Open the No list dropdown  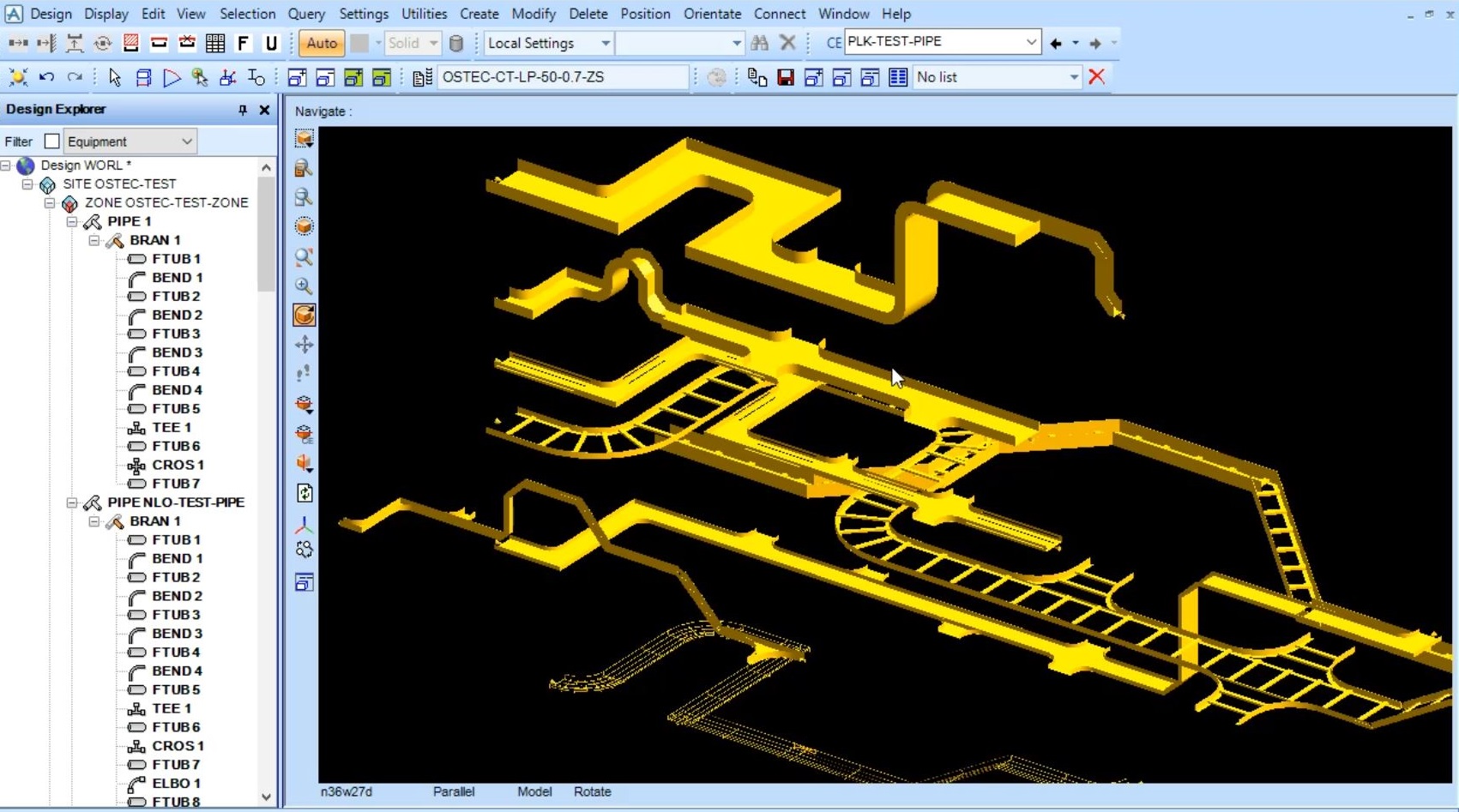1073,77
